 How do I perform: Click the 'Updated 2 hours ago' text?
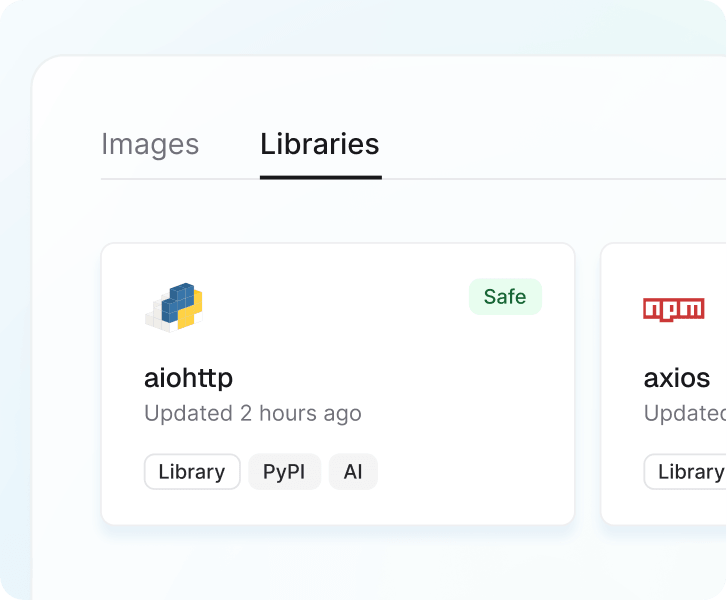[x=253, y=413]
